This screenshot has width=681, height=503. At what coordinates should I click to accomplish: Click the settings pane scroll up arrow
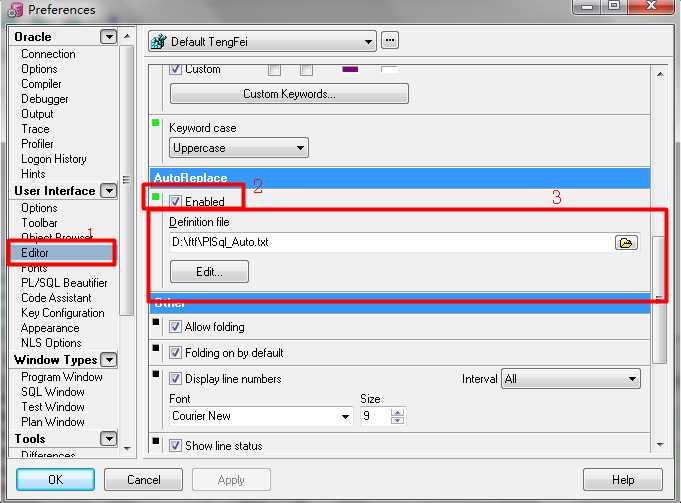pyautogui.click(x=660, y=74)
